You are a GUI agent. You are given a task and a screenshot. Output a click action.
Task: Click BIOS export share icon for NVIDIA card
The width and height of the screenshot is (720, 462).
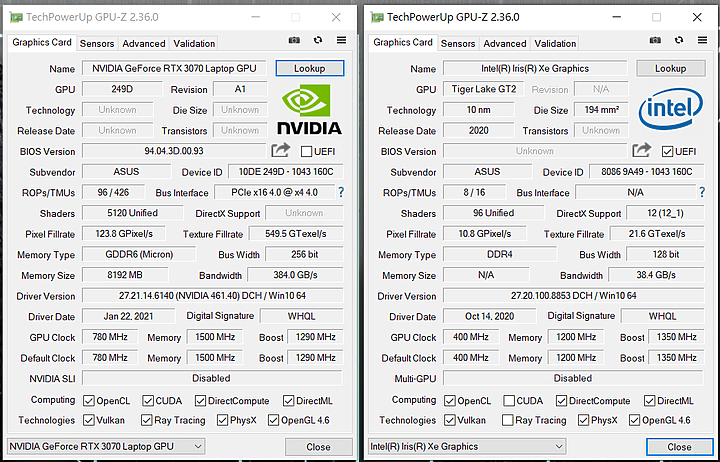coord(281,150)
